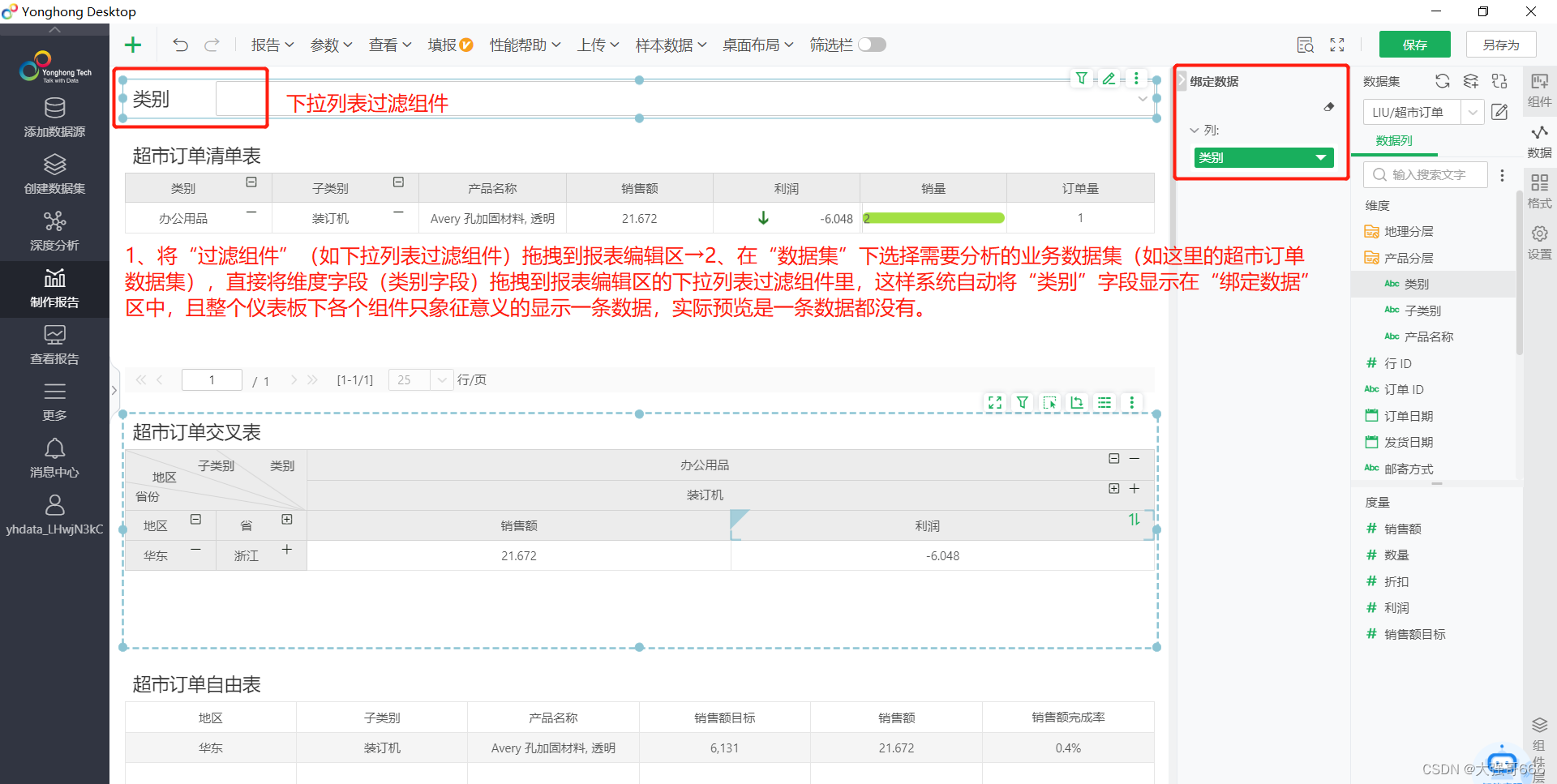Collapse the 华东 row in crosstab
The image size is (1557, 784).
point(195,549)
